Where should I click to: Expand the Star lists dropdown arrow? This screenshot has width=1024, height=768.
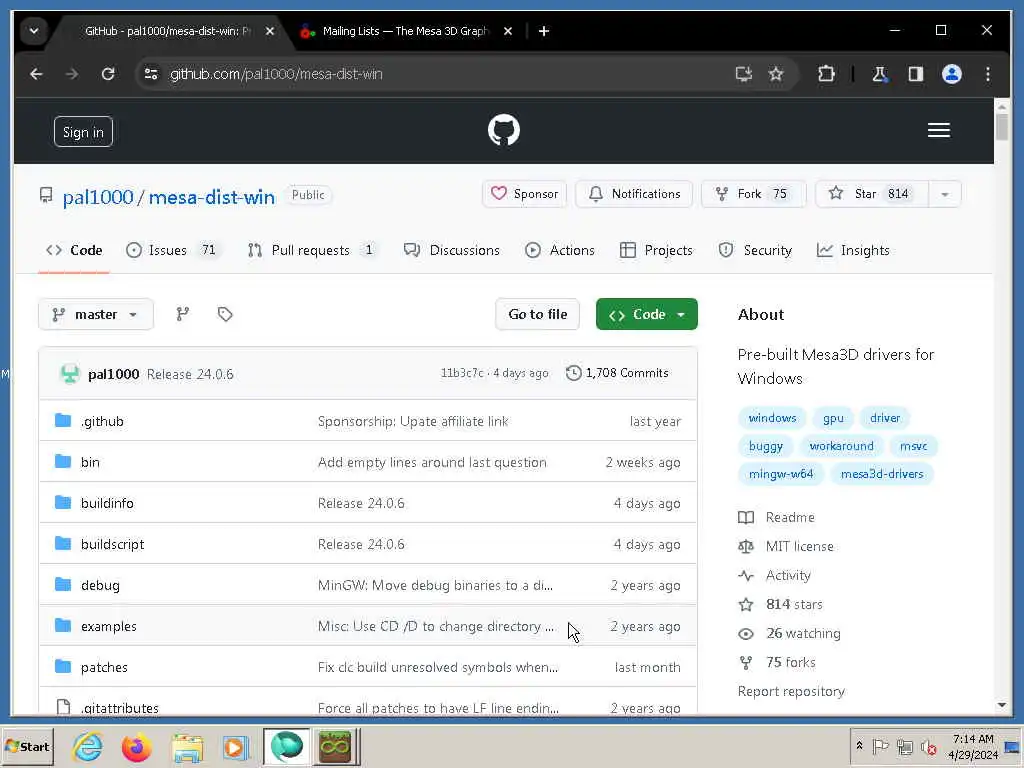[944, 194]
